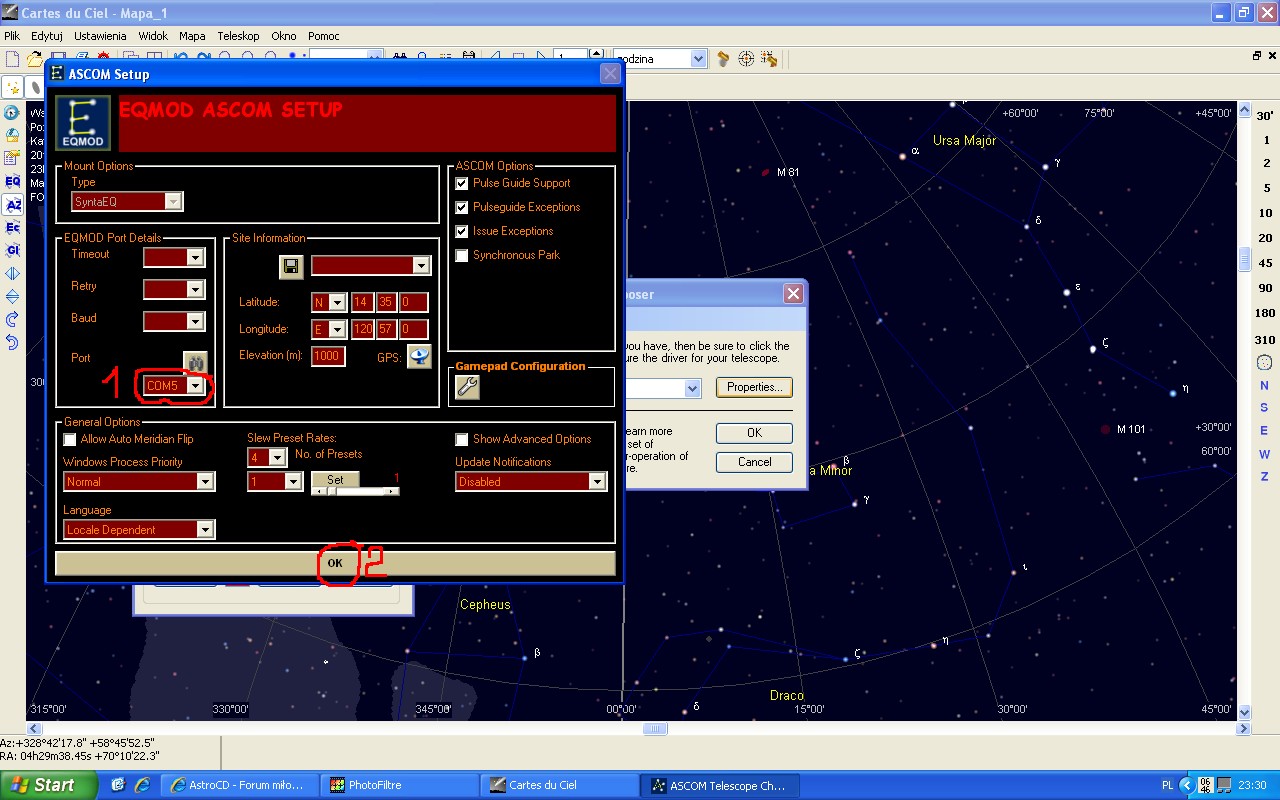
Task: Click the new chart toolbar icon
Action: [12, 59]
